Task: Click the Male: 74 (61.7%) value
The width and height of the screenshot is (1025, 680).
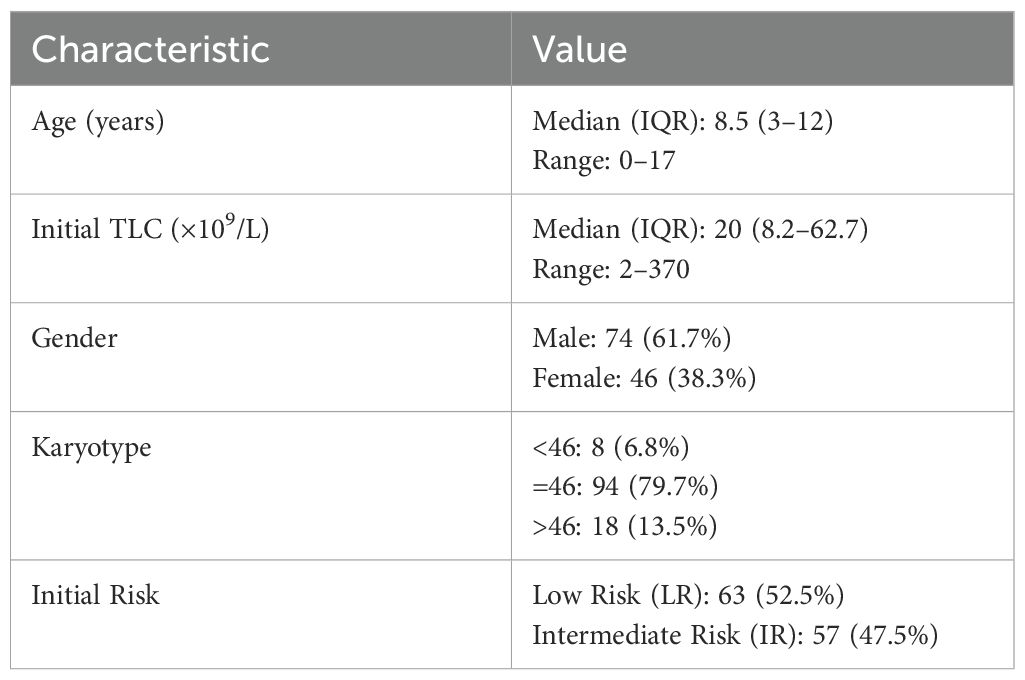Action: pos(632,338)
